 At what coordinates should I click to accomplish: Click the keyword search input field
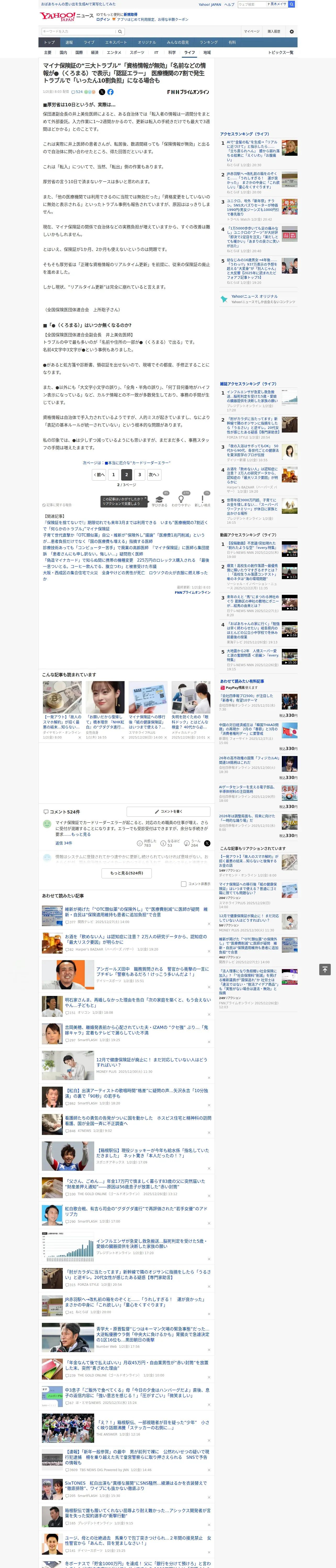[79, 32]
